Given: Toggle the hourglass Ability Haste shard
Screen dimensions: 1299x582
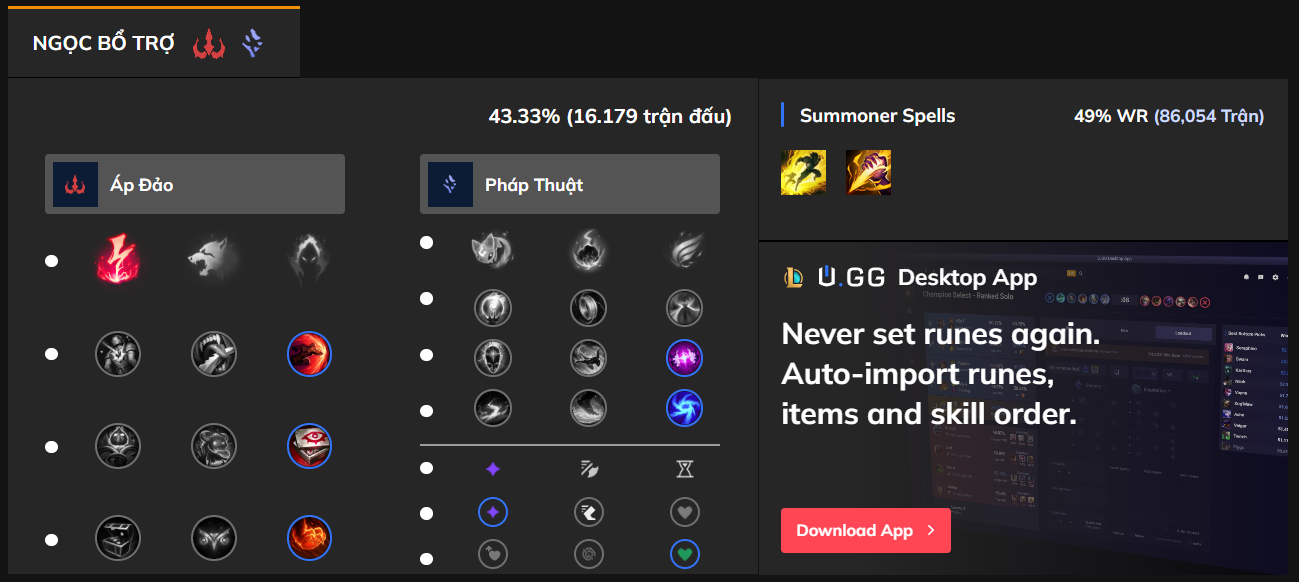Looking at the screenshot, I should [684, 468].
